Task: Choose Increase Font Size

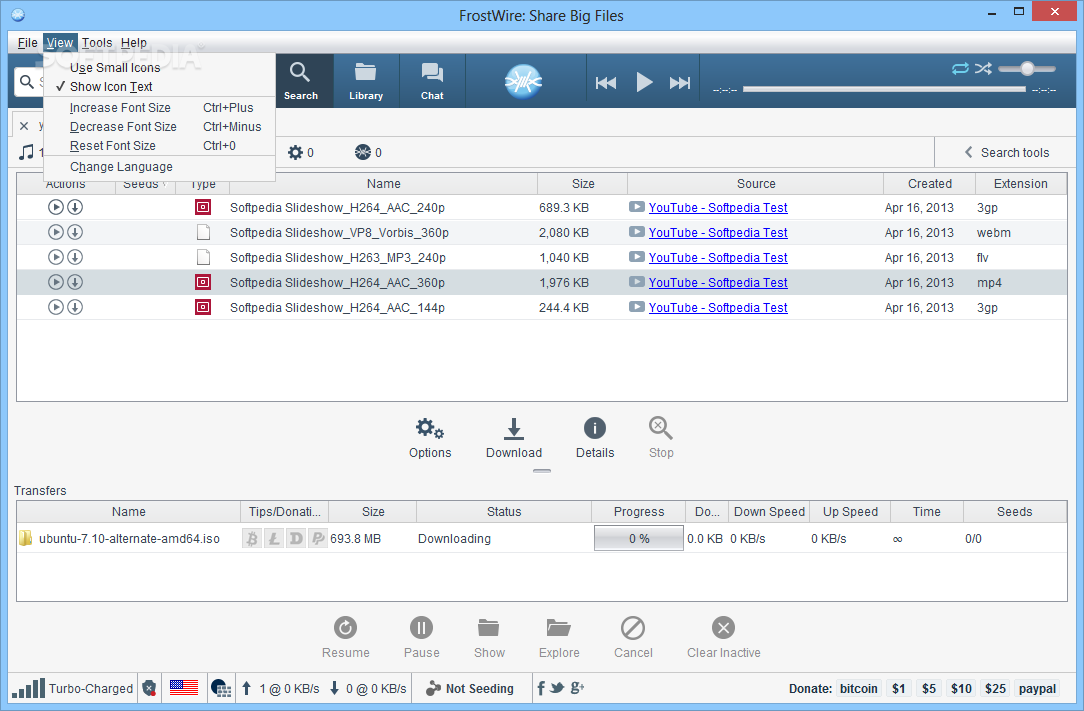Action: click(159, 108)
